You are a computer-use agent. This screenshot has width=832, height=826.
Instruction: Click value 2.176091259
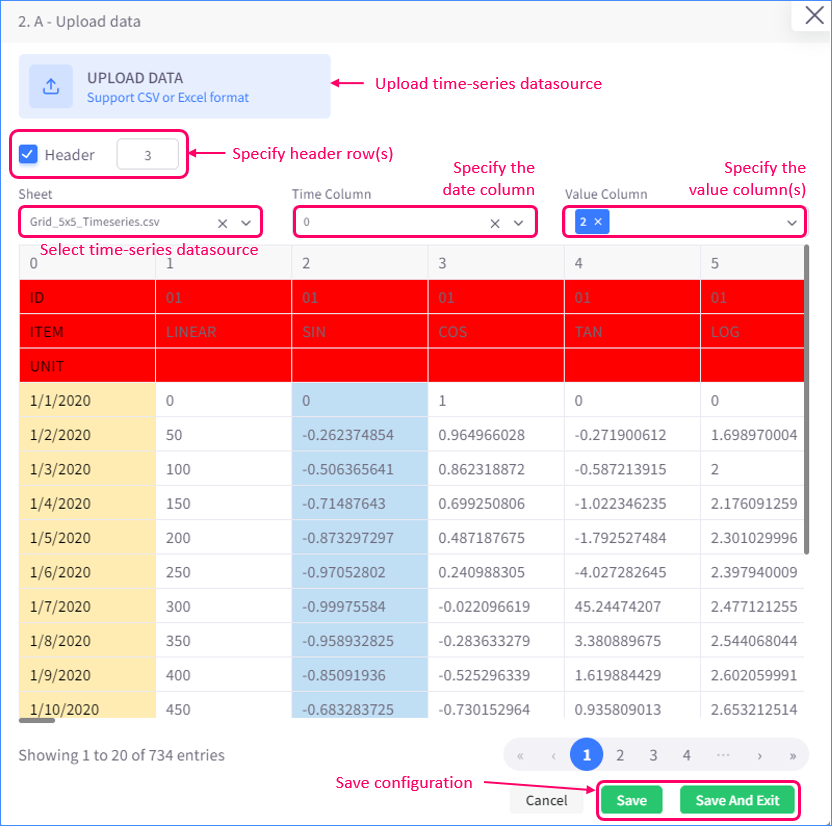pyautogui.click(x=754, y=503)
